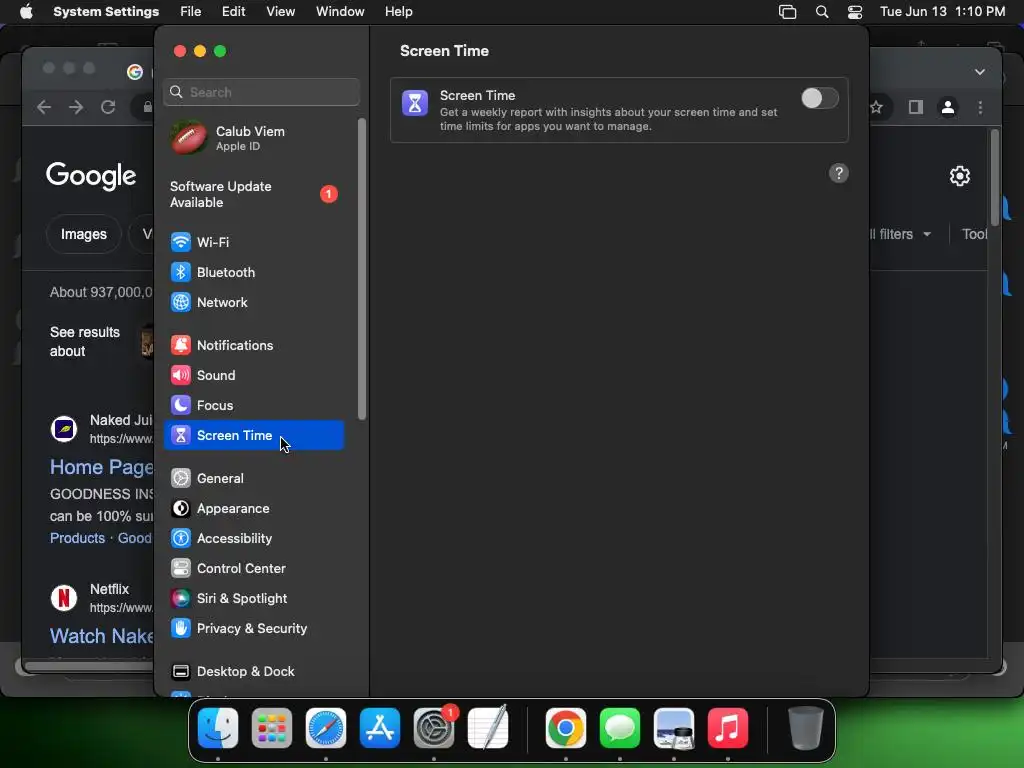Open the Apple menu

pos(25,12)
